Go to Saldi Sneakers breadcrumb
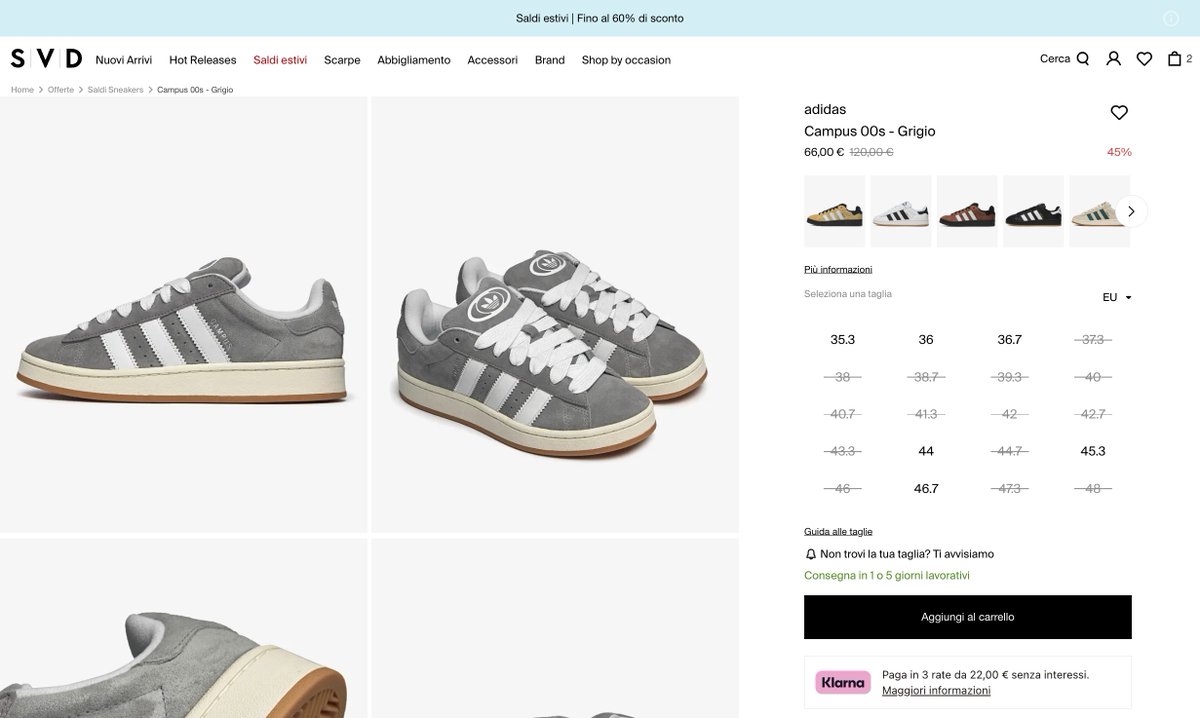Screen dimensions: 1200x718 pos(115,90)
